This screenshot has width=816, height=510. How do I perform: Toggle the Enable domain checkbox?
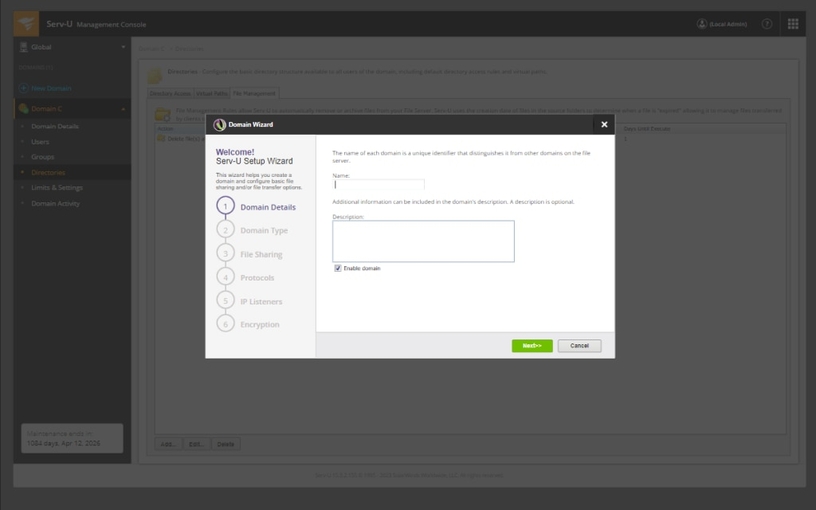coord(338,269)
